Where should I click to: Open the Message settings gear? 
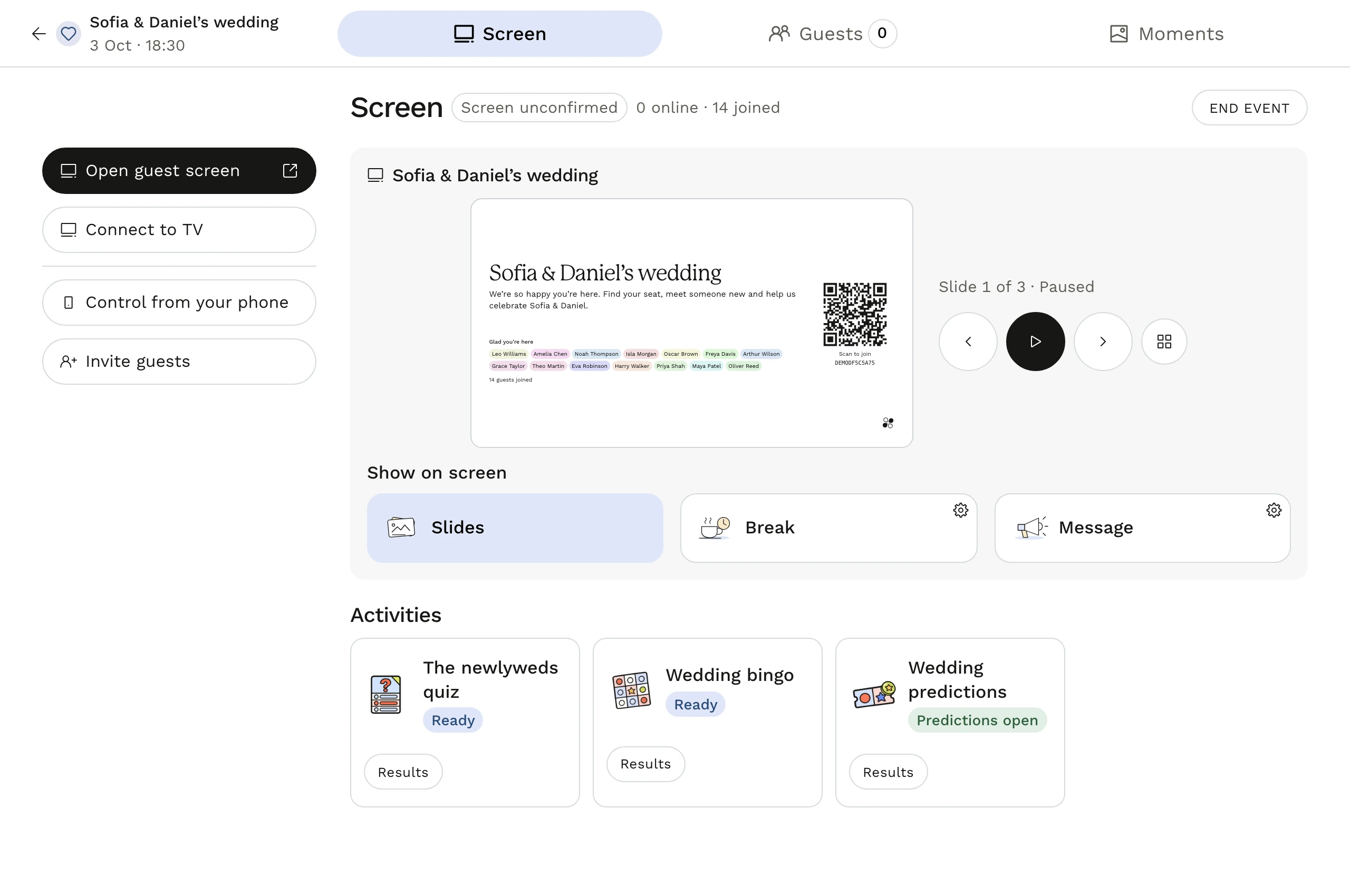[x=1274, y=510]
